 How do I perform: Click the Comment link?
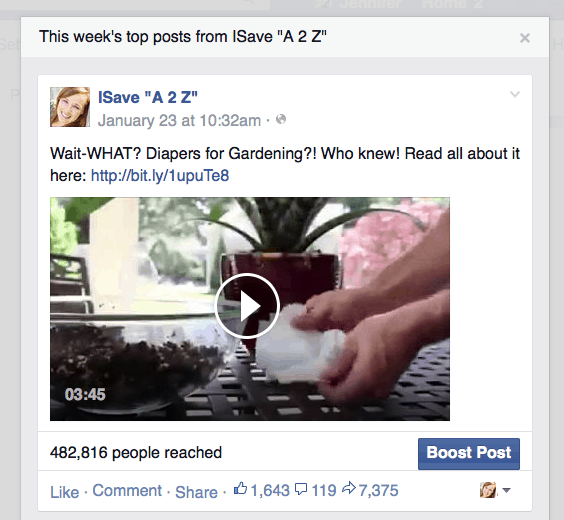[127, 491]
